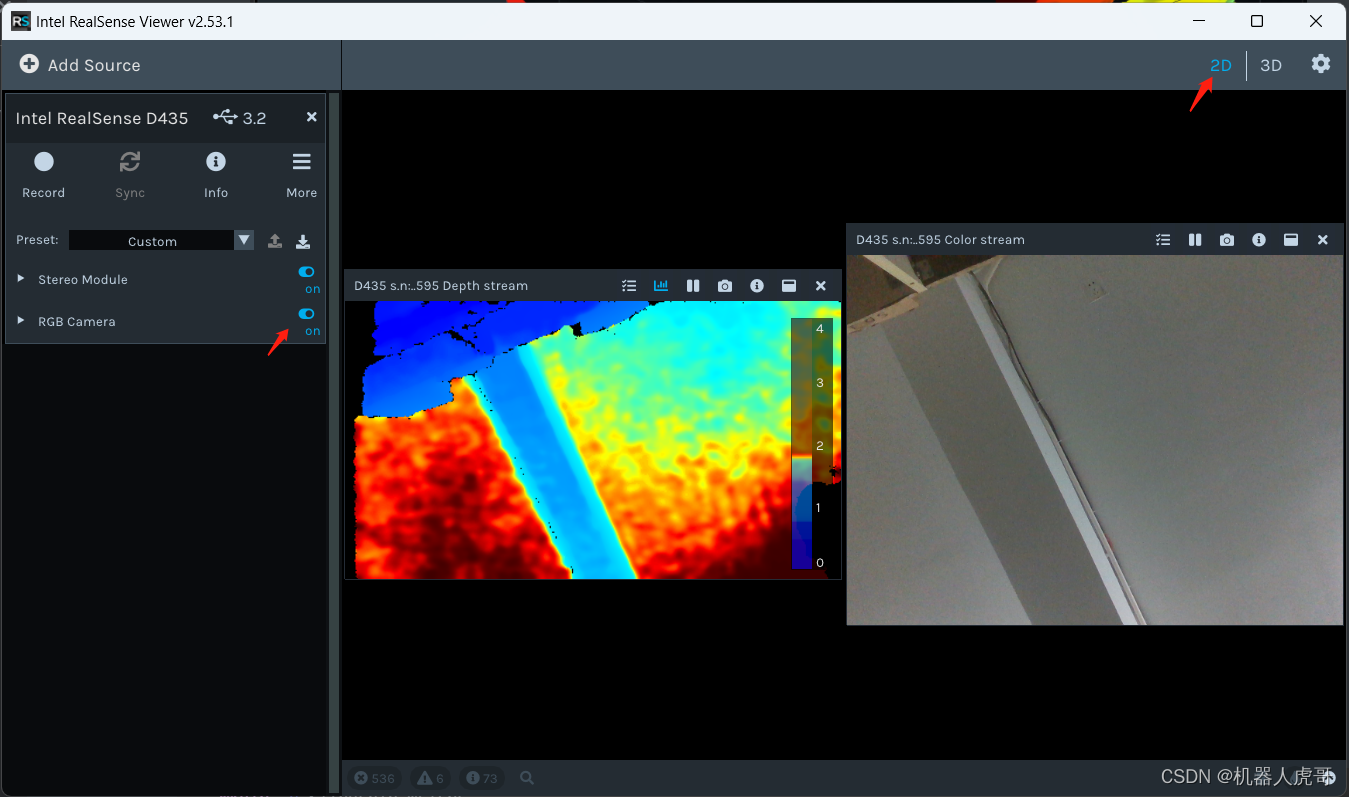Pause the Color stream

(x=1195, y=240)
